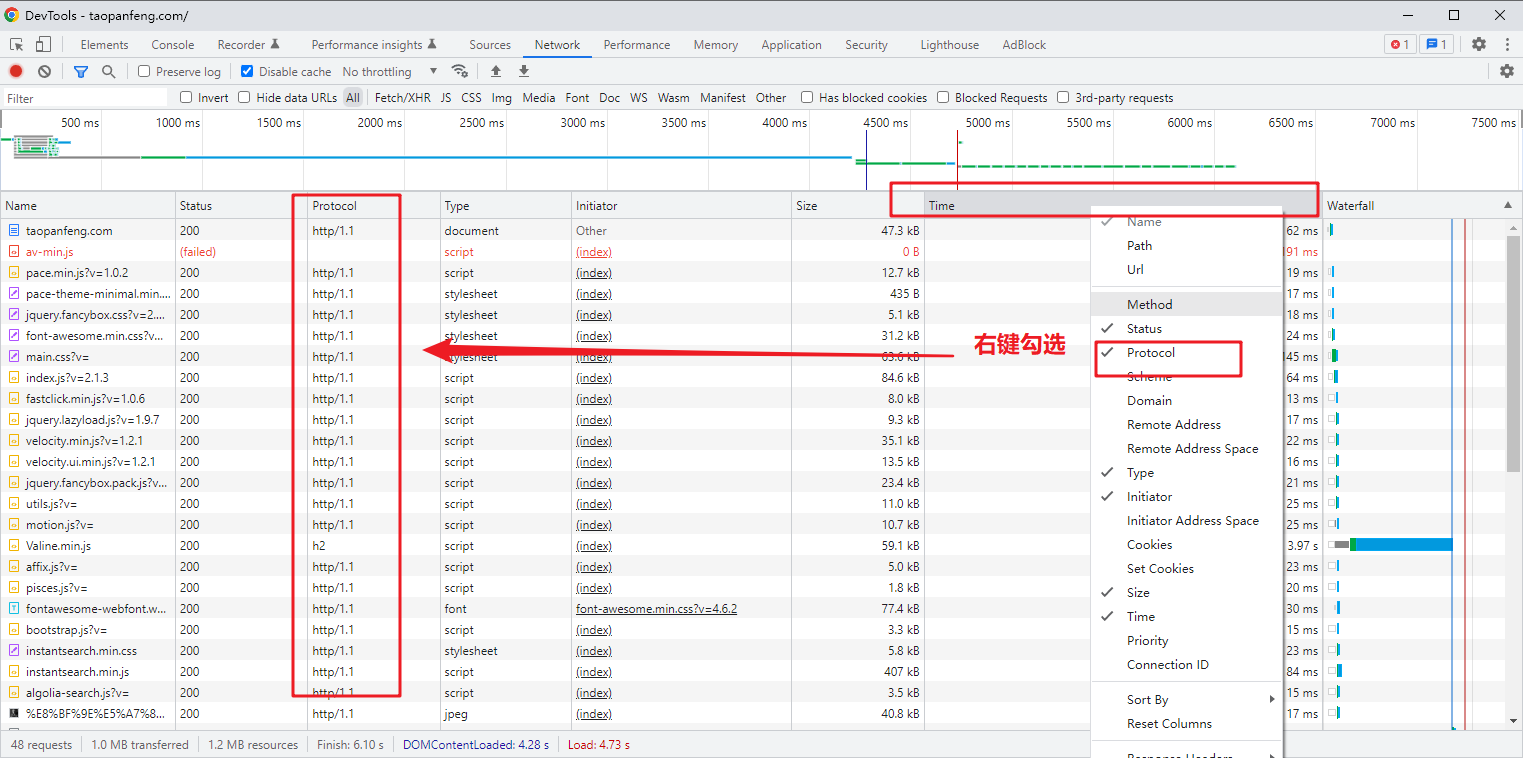Select Remote Address in context menu
The height and width of the screenshot is (758, 1523).
click(1186, 424)
